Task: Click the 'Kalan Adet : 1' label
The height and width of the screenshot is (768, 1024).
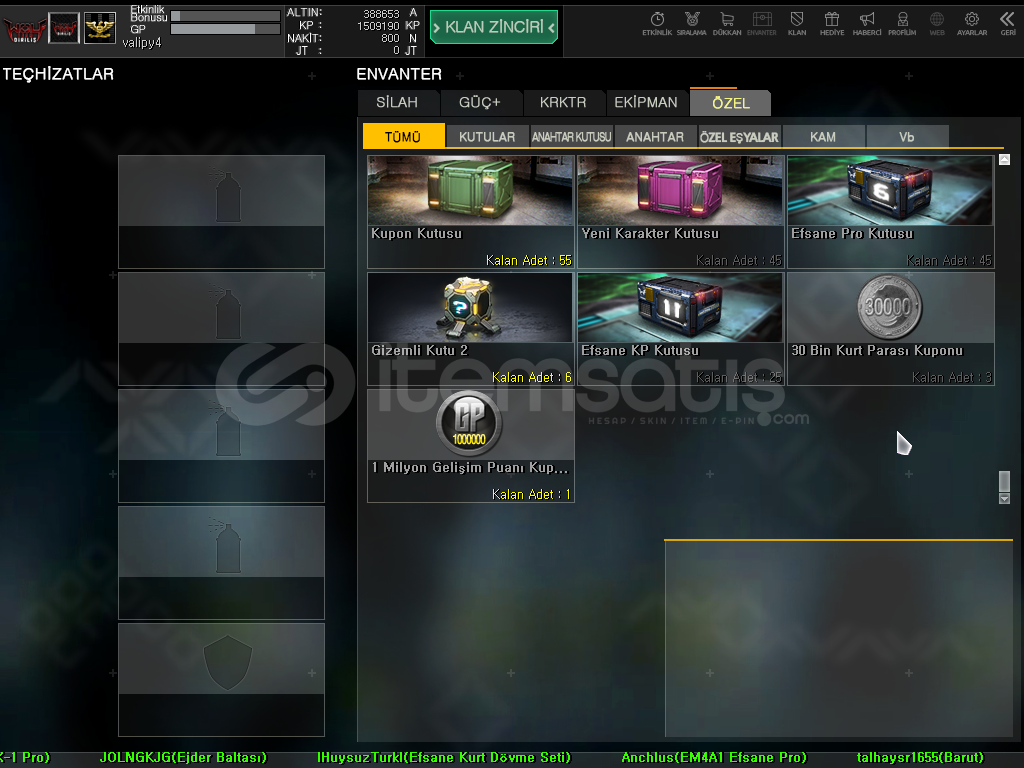Action: click(531, 494)
